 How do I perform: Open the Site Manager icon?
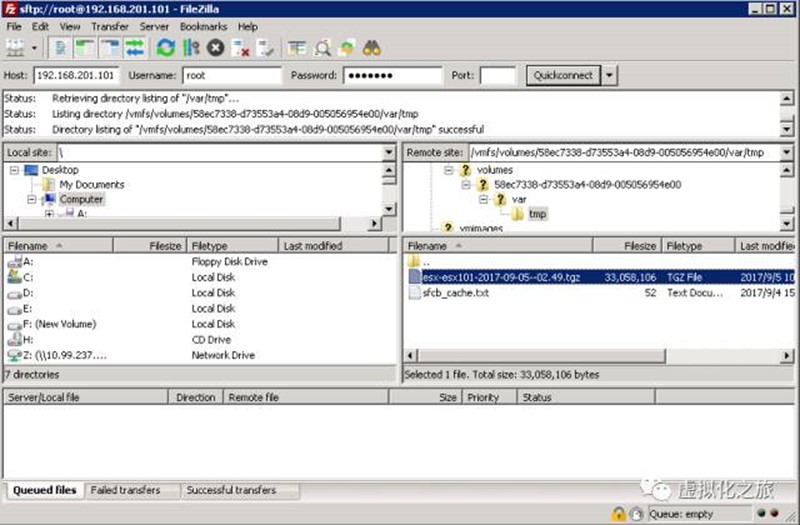click(x=15, y=48)
